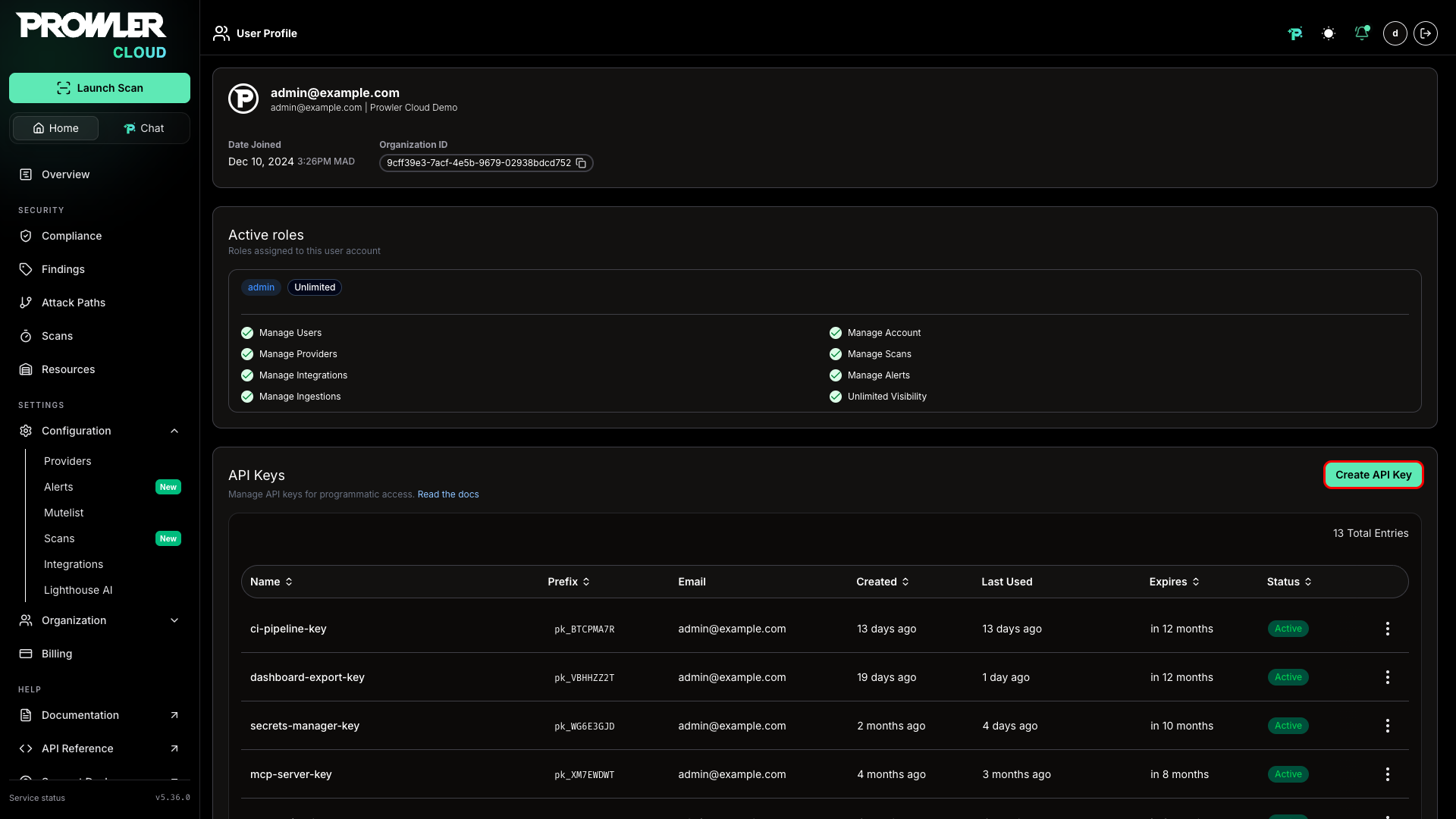Click the Organization people icon
Viewport: 1456px width, 819px height.
26,620
